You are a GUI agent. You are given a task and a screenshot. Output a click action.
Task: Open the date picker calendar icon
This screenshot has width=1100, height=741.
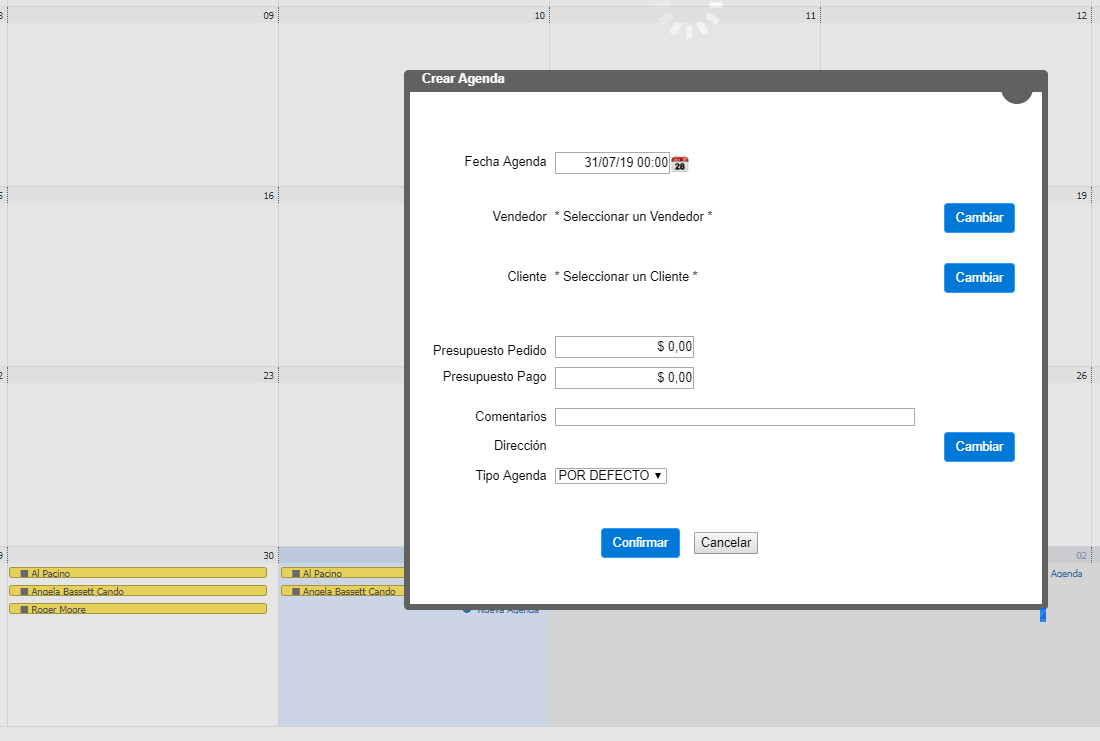click(680, 163)
